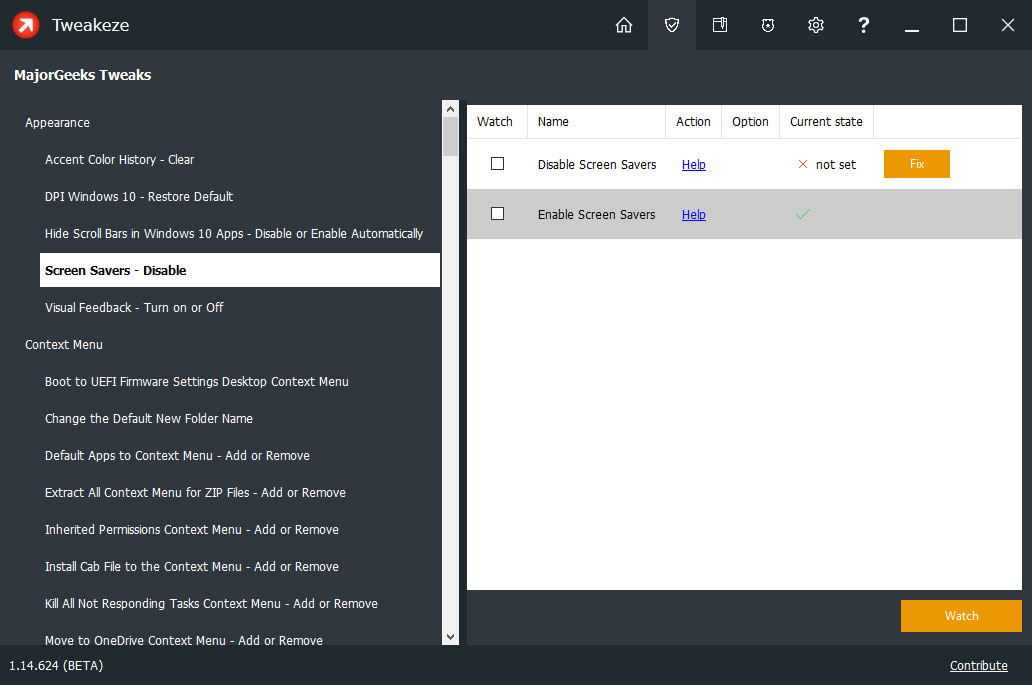1032x685 pixels.
Task: Open the Home icon in the header
Action: pos(624,25)
